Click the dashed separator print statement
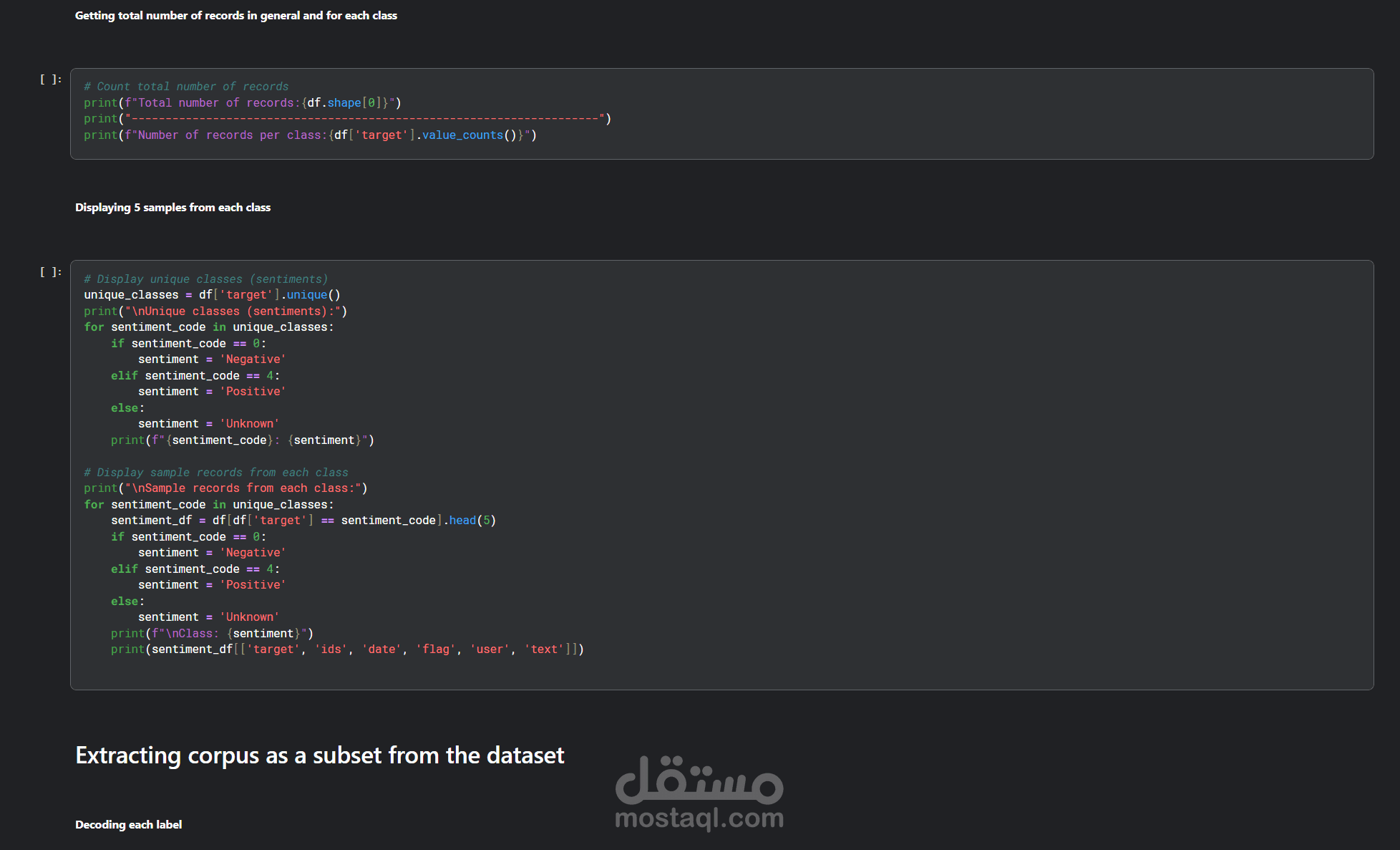 [x=347, y=119]
